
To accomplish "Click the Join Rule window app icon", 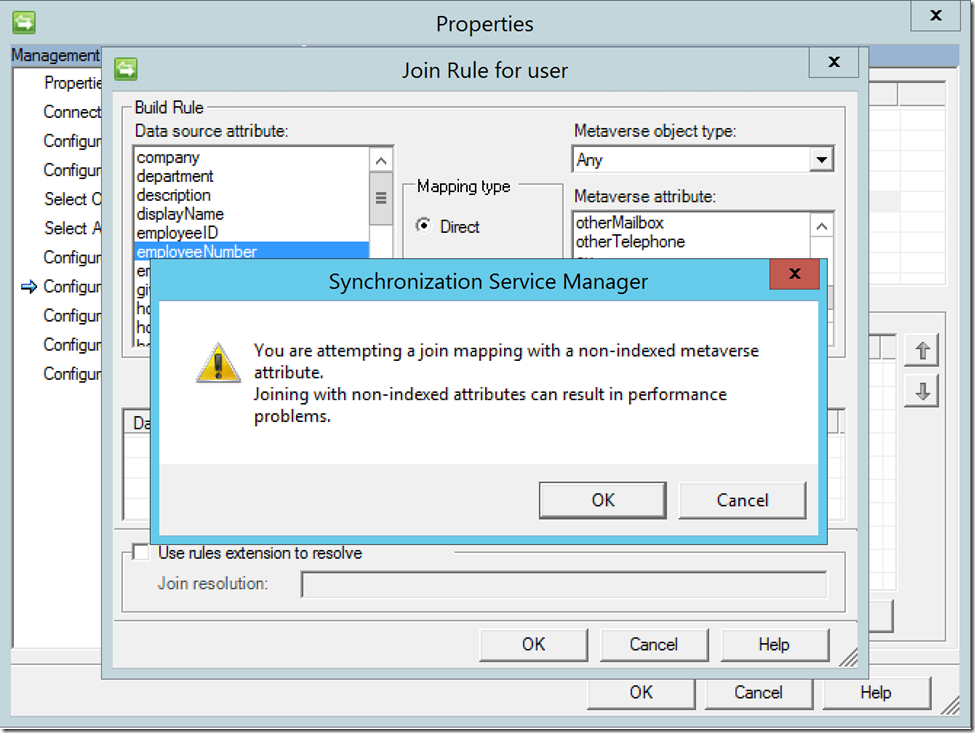I will tap(126, 69).
